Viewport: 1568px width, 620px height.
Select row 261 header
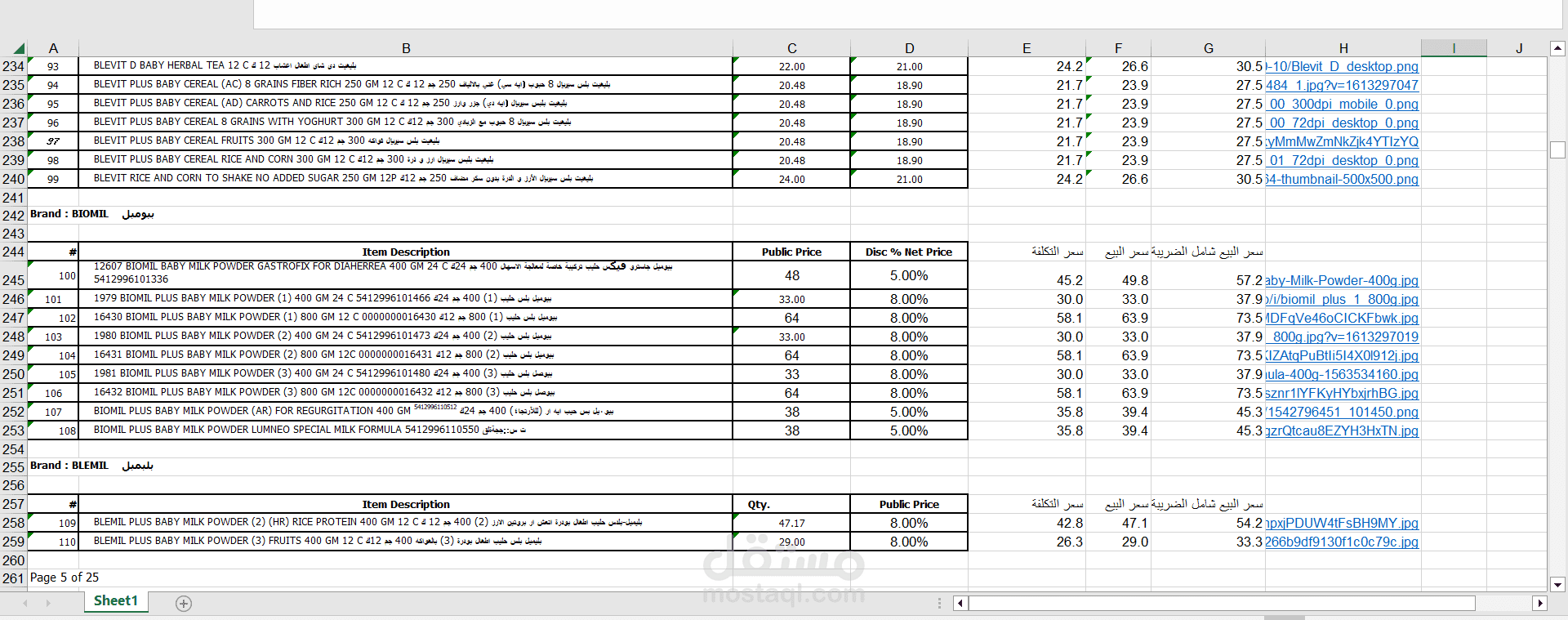[13, 578]
